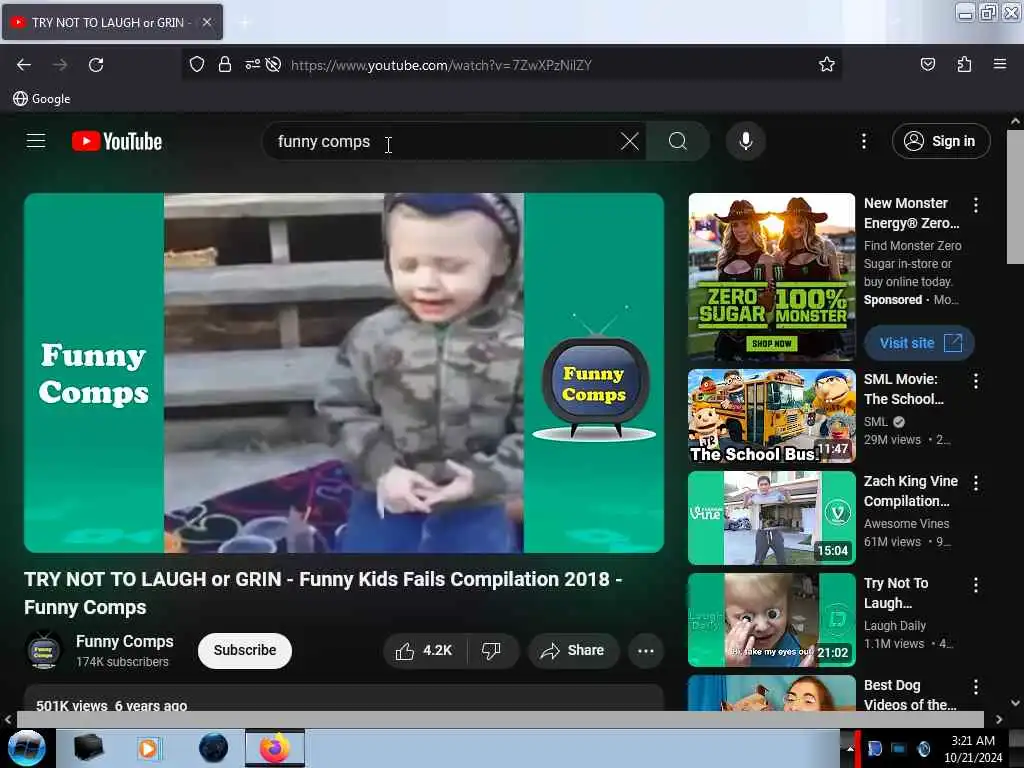Open the Laugh Daily channel name
This screenshot has height=768, width=1024.
[x=895, y=626]
